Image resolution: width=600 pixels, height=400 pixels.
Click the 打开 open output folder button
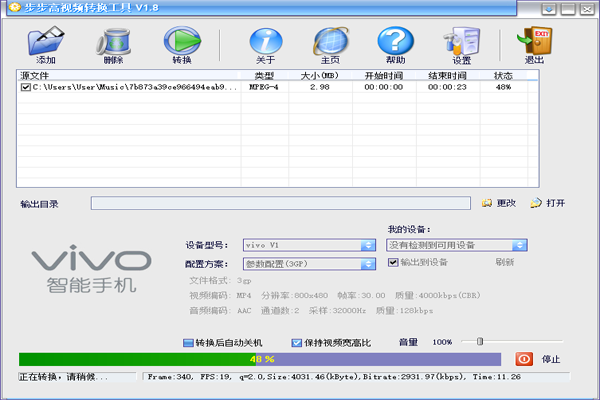coord(548,203)
